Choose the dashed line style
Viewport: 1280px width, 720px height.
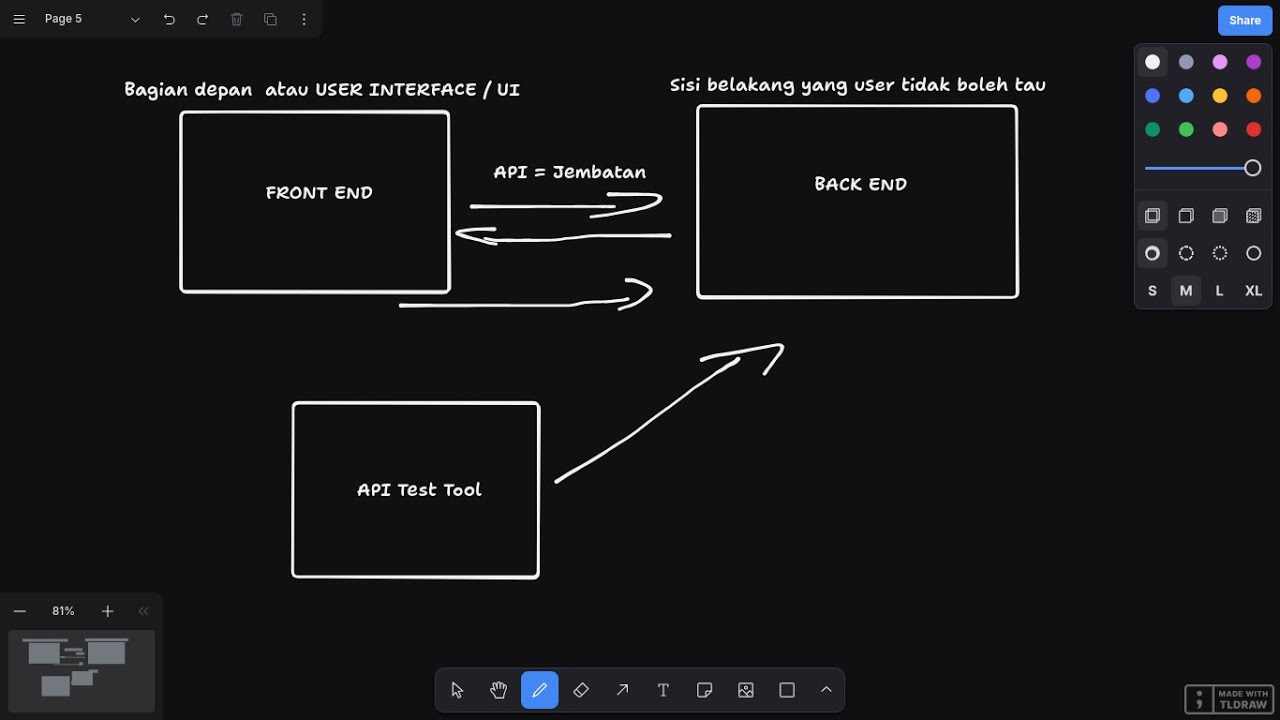1186,254
